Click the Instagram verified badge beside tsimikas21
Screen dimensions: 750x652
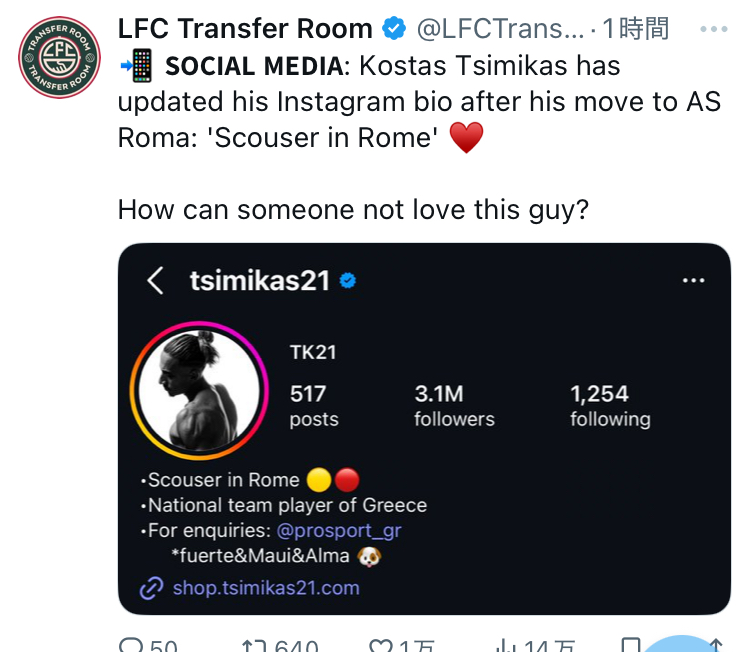[348, 281]
